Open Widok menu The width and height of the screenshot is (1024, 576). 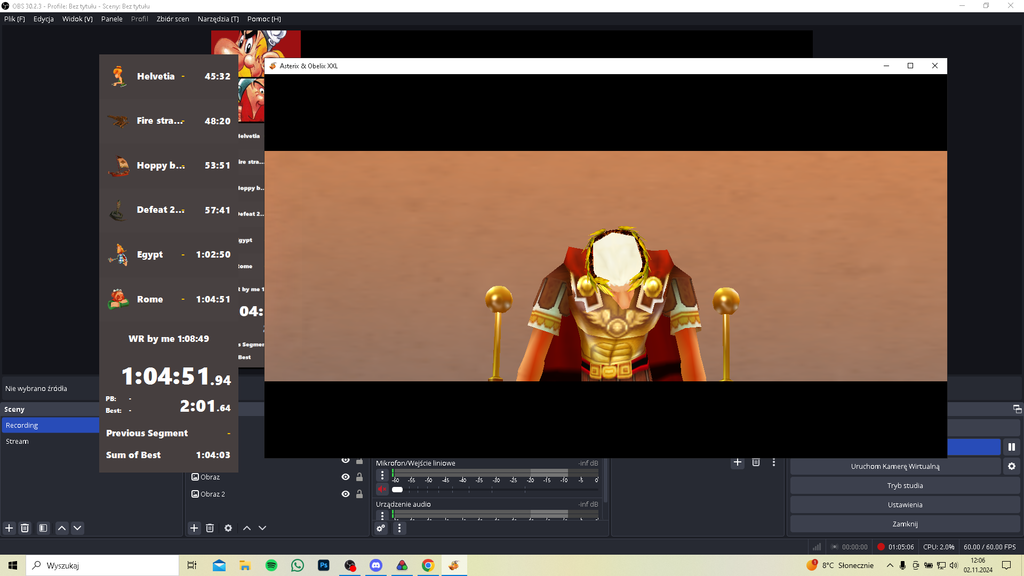point(77,19)
